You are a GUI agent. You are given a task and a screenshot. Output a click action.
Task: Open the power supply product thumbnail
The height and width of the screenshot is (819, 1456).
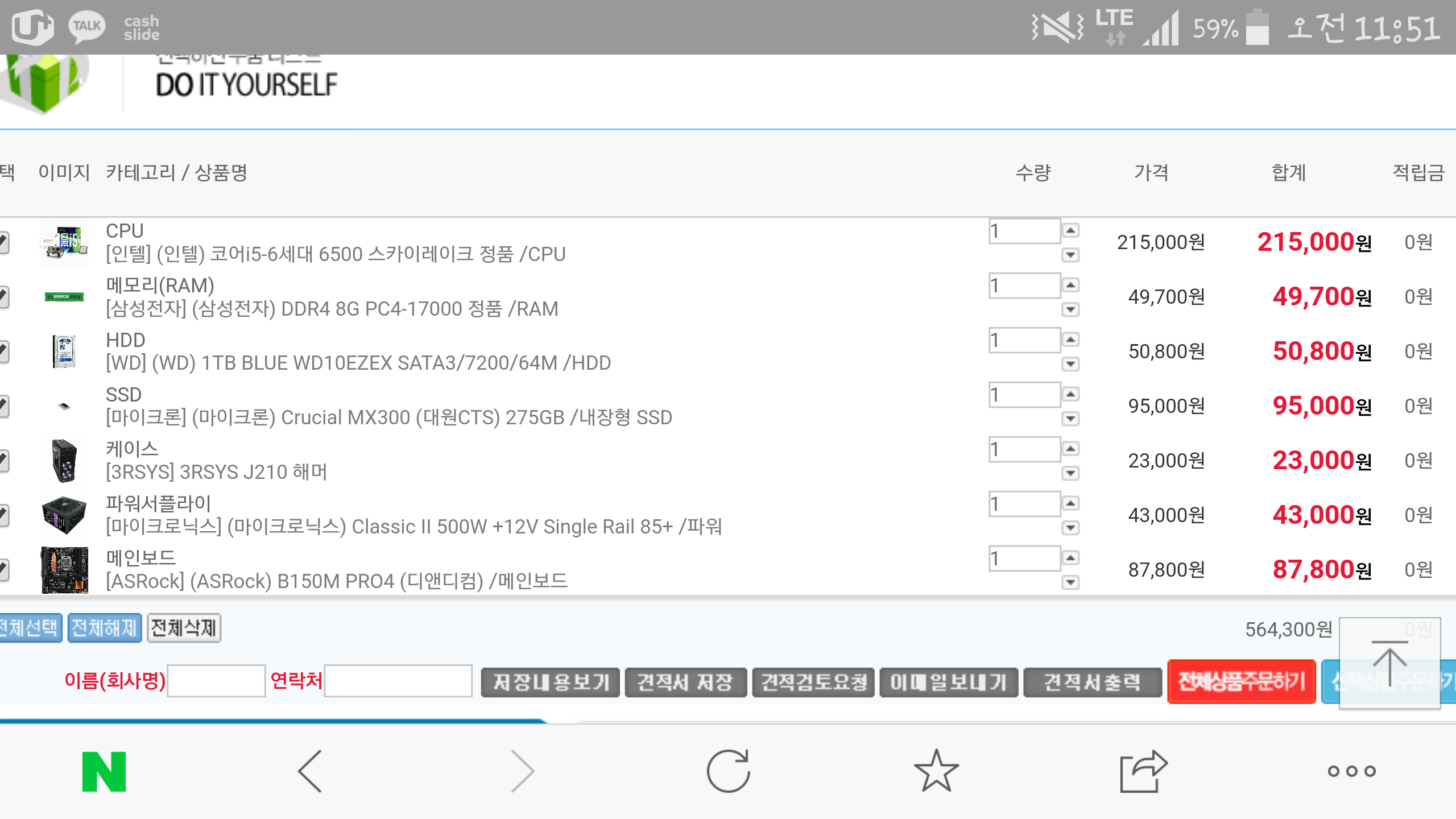(64, 515)
